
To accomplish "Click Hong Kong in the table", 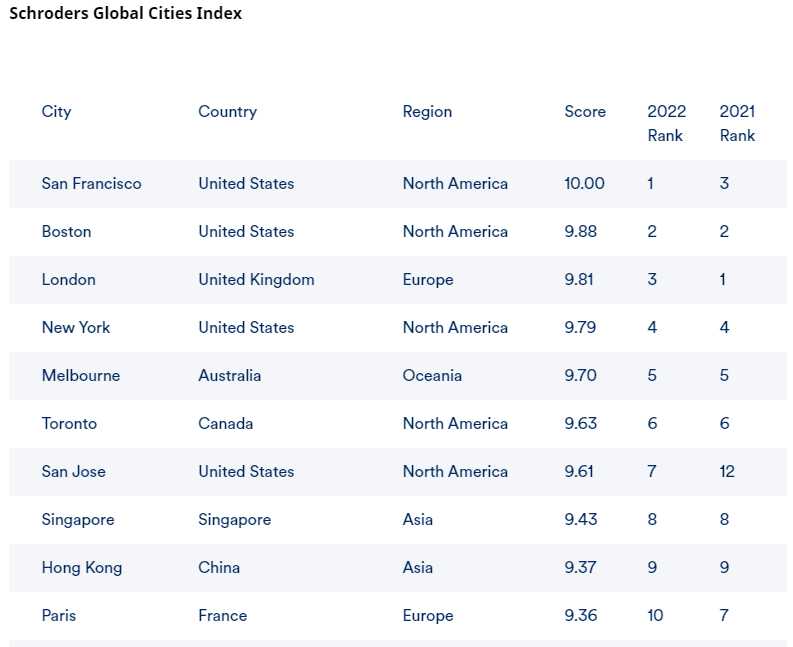I will [x=81, y=568].
